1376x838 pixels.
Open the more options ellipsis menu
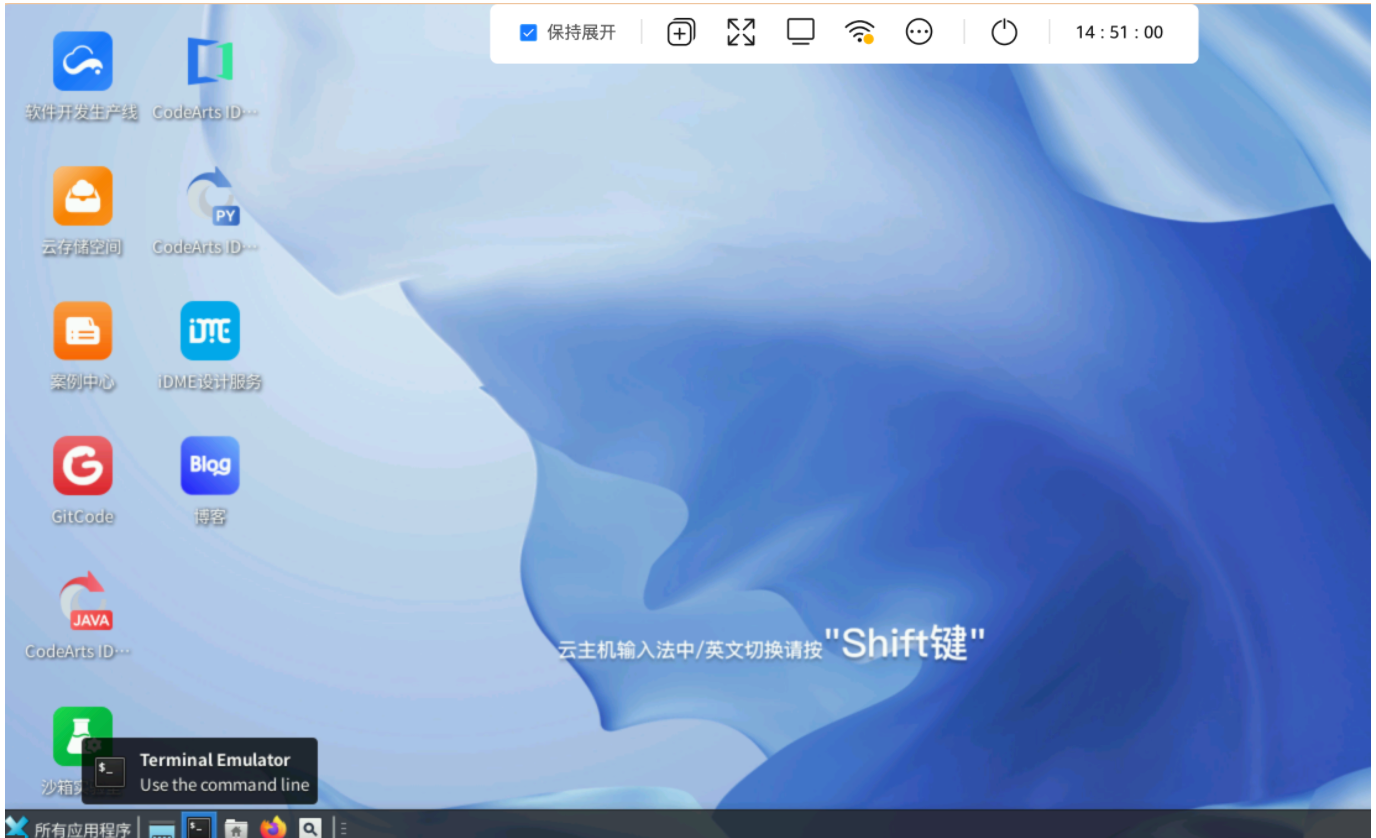918,31
